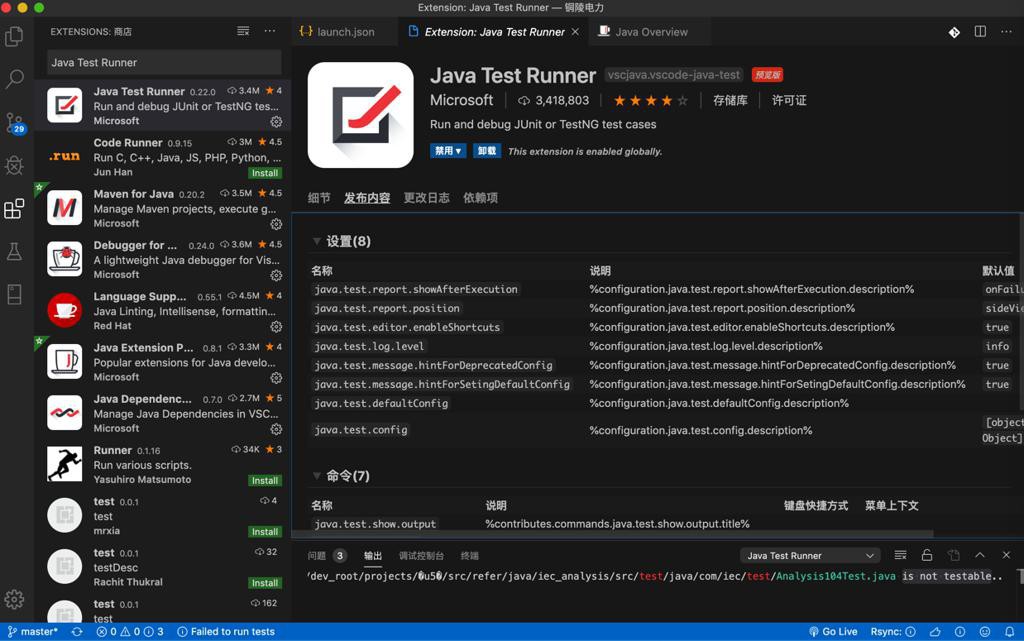The height and width of the screenshot is (641, 1024).
Task: Open the disable (禁用) dropdown button
Action: tap(448, 151)
